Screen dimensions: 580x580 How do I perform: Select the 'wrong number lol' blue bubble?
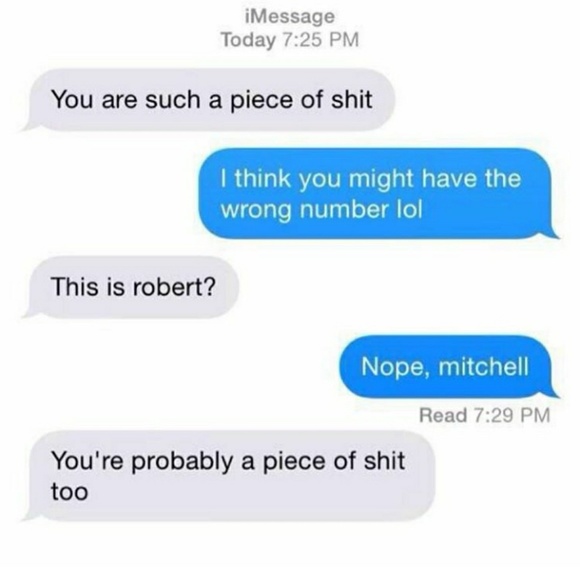(x=377, y=193)
